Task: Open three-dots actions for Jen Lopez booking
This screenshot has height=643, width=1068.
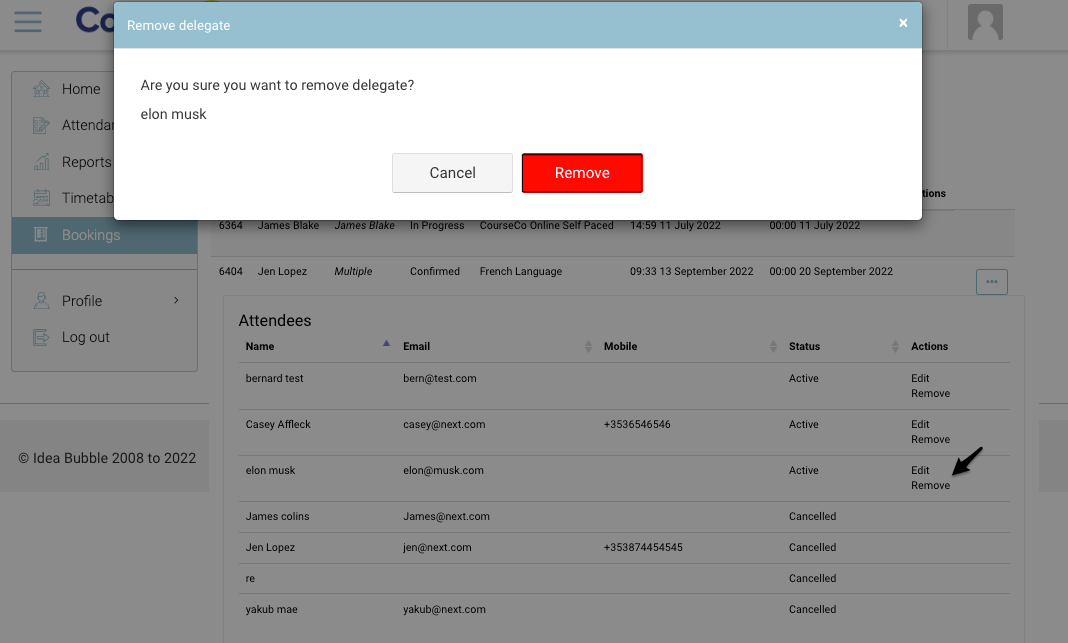Action: tap(991, 282)
